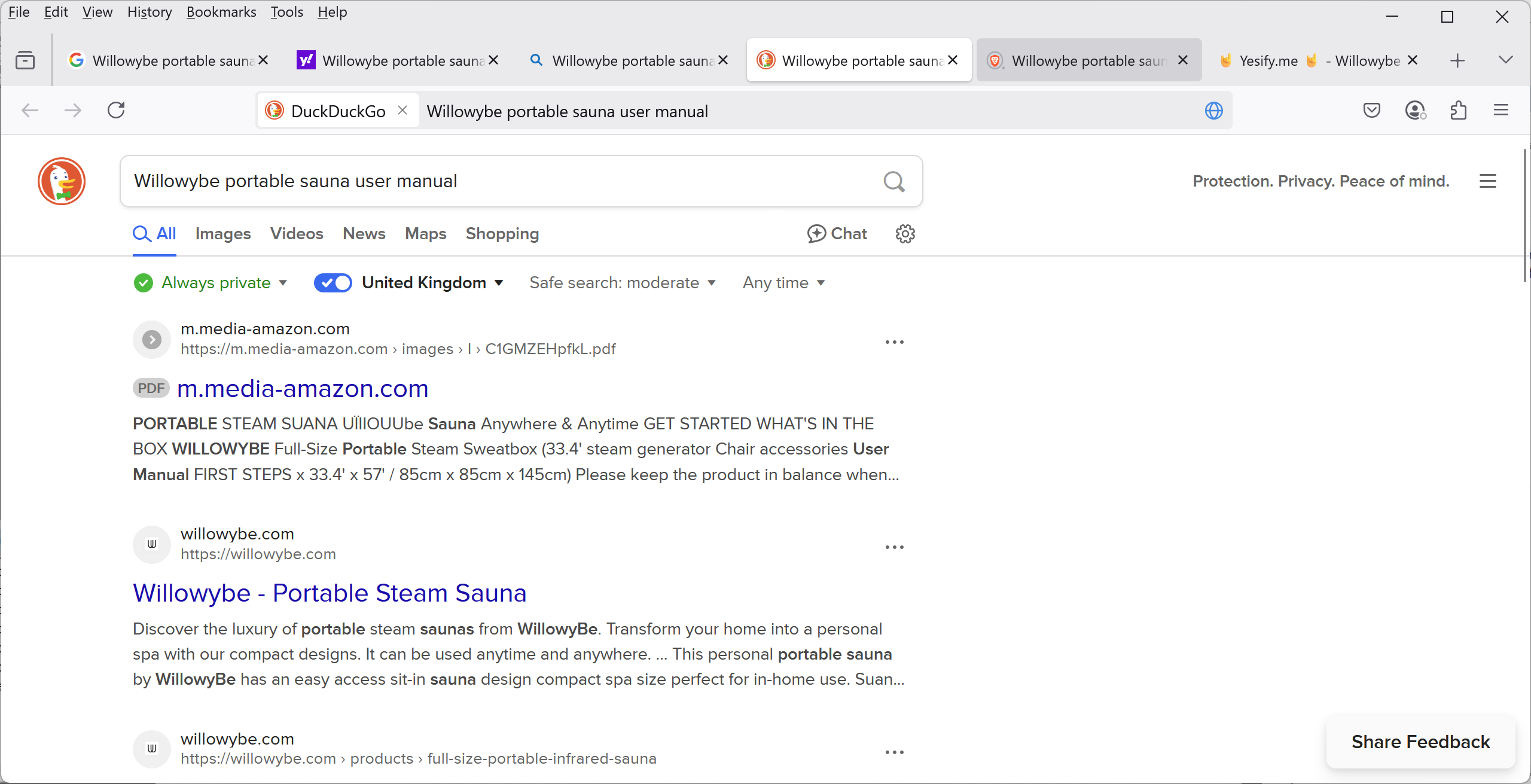Image resolution: width=1531 pixels, height=784 pixels.
Task: Open Firefox View tab overview icon
Action: [x=25, y=60]
